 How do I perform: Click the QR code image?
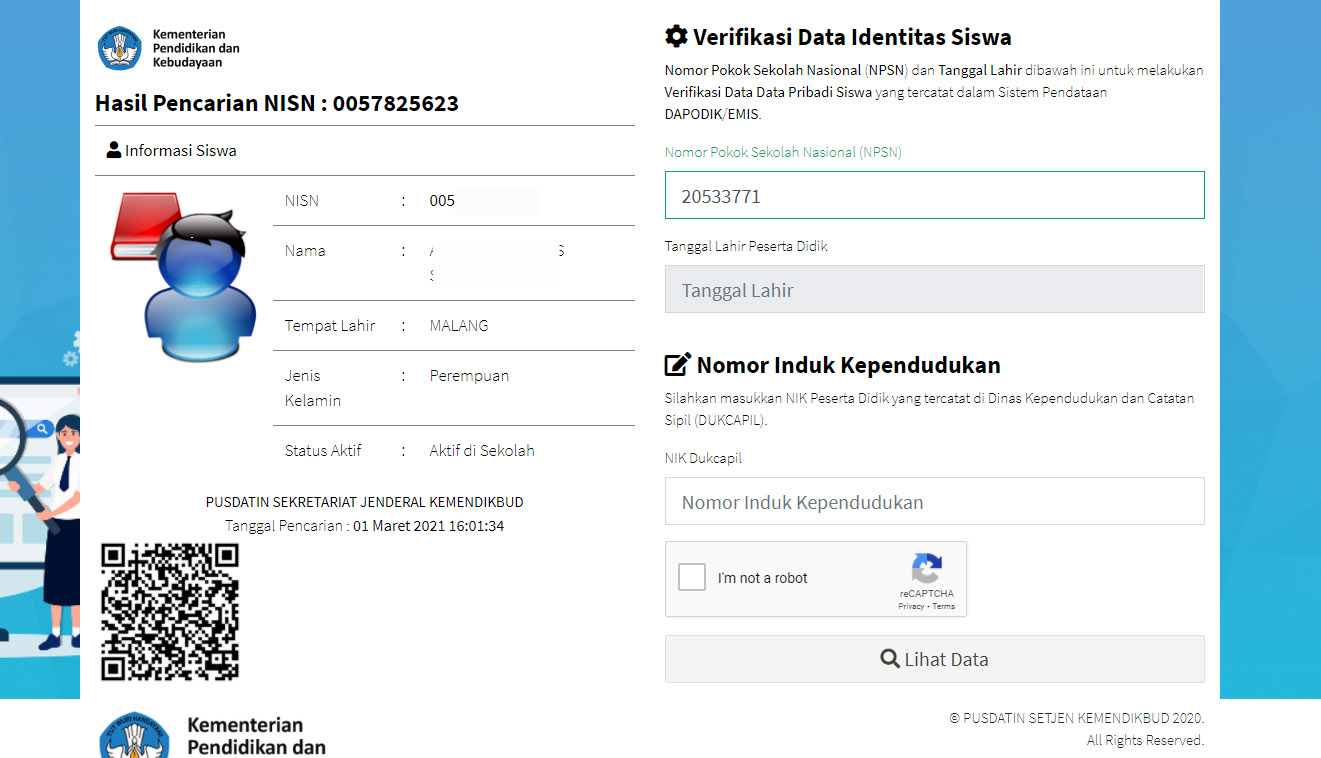[x=170, y=611]
